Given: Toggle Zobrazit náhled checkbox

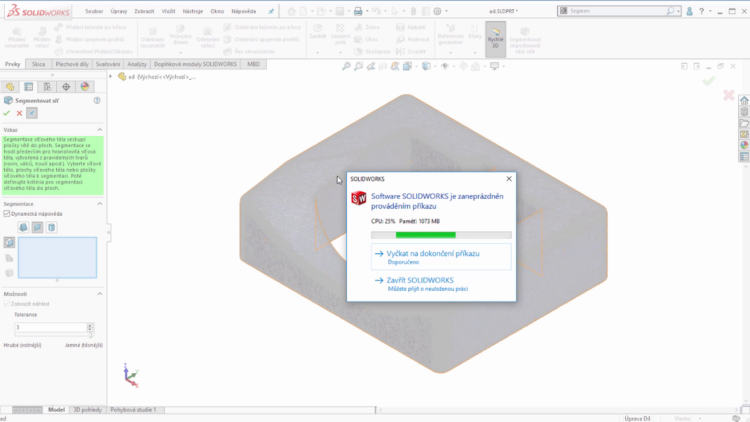Looking at the screenshot, I should point(7,304).
